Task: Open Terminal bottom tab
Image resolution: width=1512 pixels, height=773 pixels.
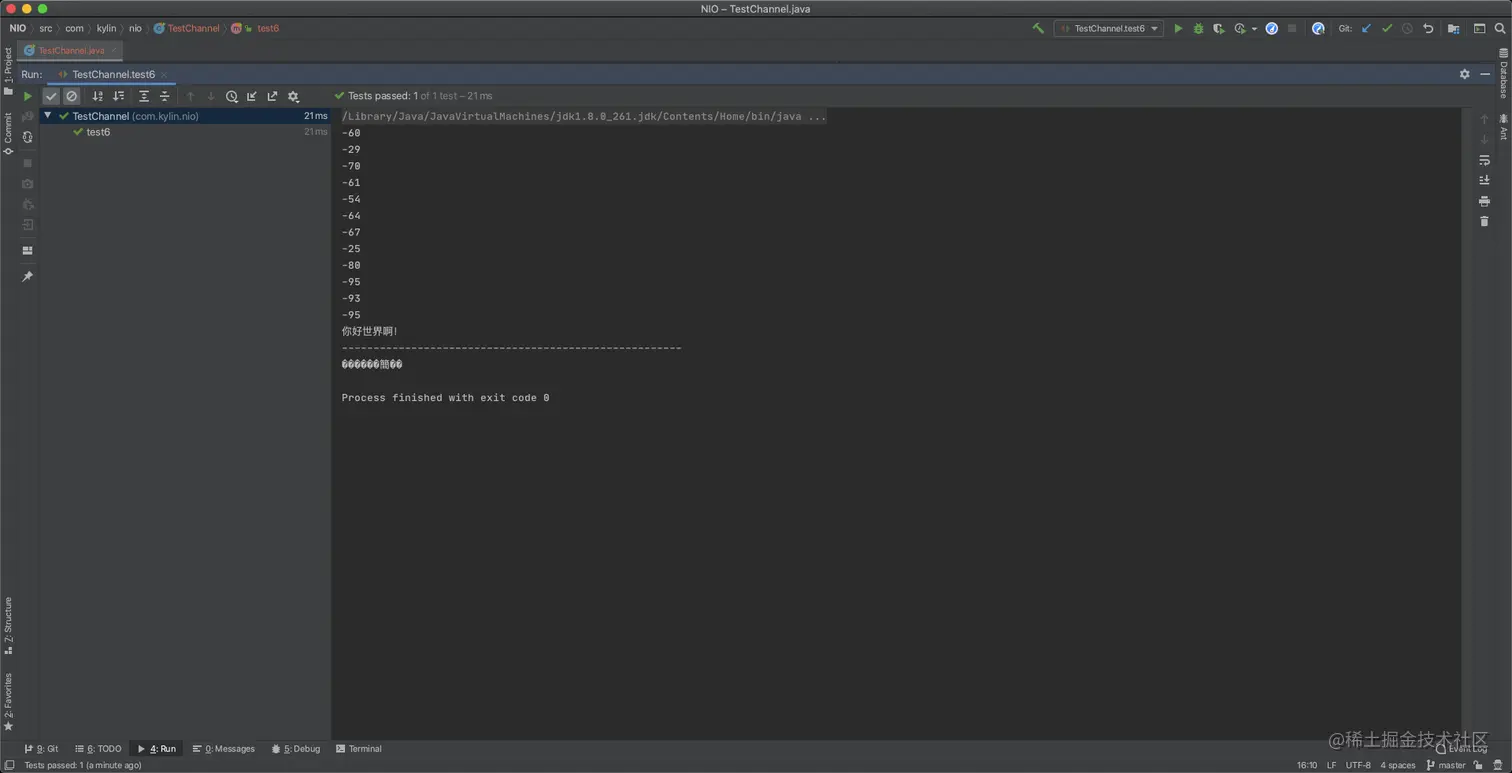Action: (359, 749)
